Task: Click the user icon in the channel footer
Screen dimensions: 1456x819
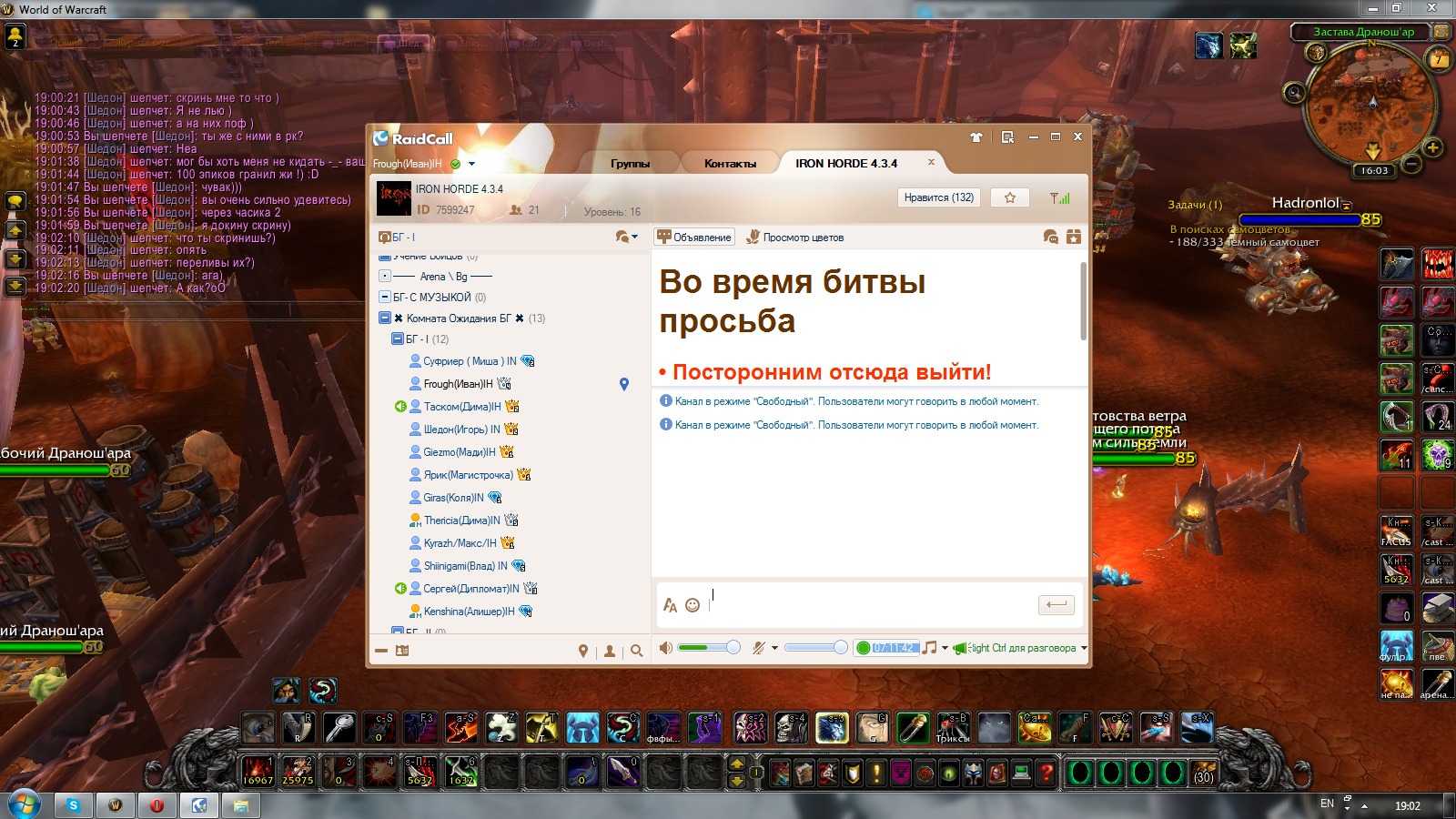Action: 610,651
